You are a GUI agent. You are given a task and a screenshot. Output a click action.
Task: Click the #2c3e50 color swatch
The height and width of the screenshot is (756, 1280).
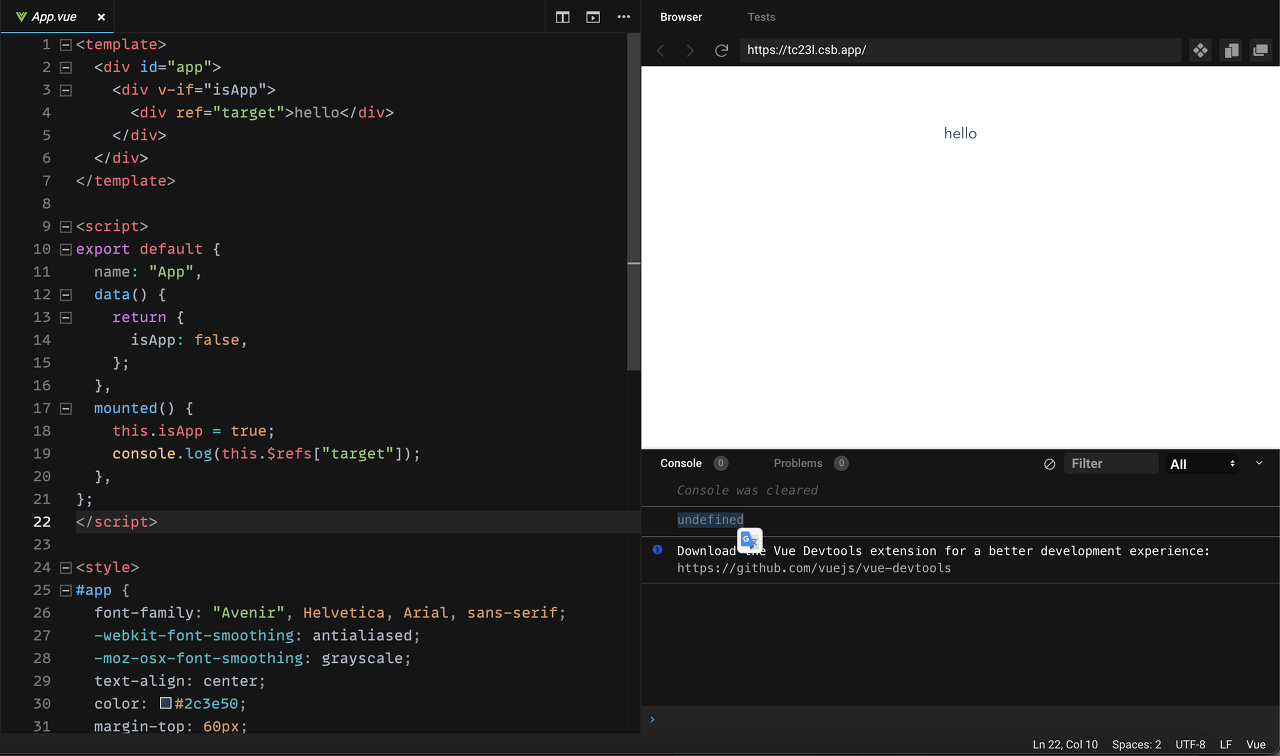click(166, 703)
